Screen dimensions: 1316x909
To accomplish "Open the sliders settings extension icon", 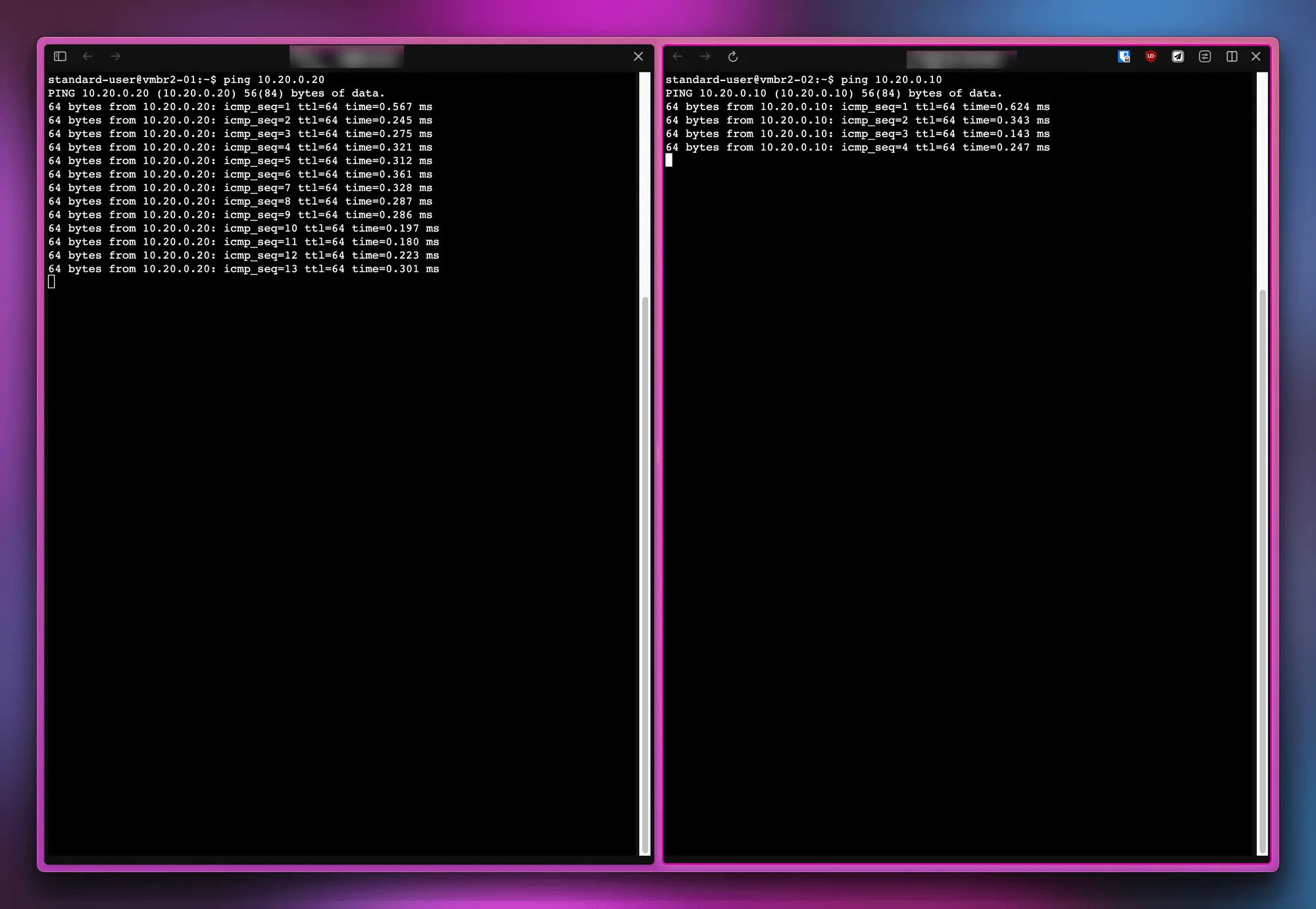I will coord(1205,57).
